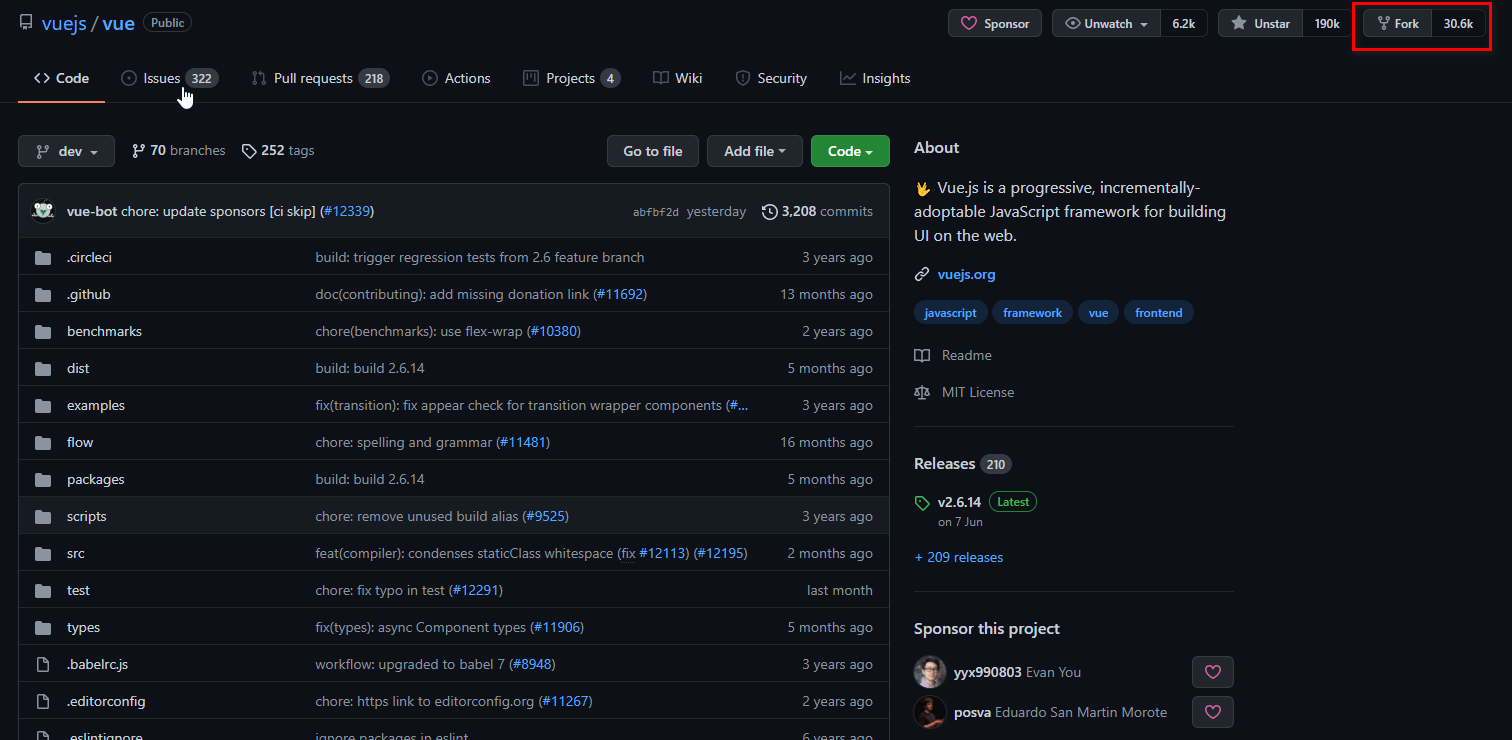The image size is (1512, 740).
Task: Click the scripts folder icon
Action: pos(43,516)
